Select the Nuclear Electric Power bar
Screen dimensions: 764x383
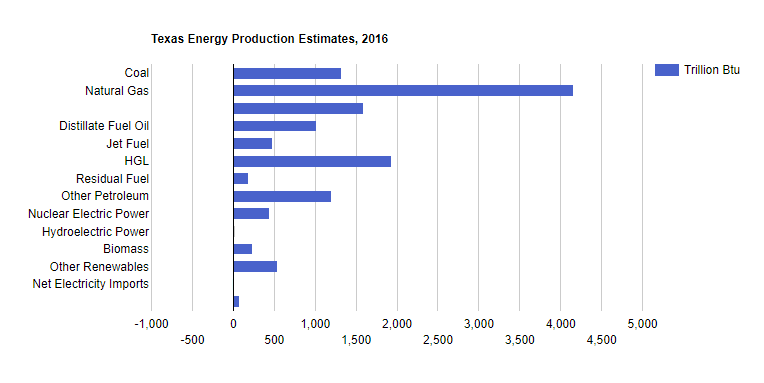(251, 213)
